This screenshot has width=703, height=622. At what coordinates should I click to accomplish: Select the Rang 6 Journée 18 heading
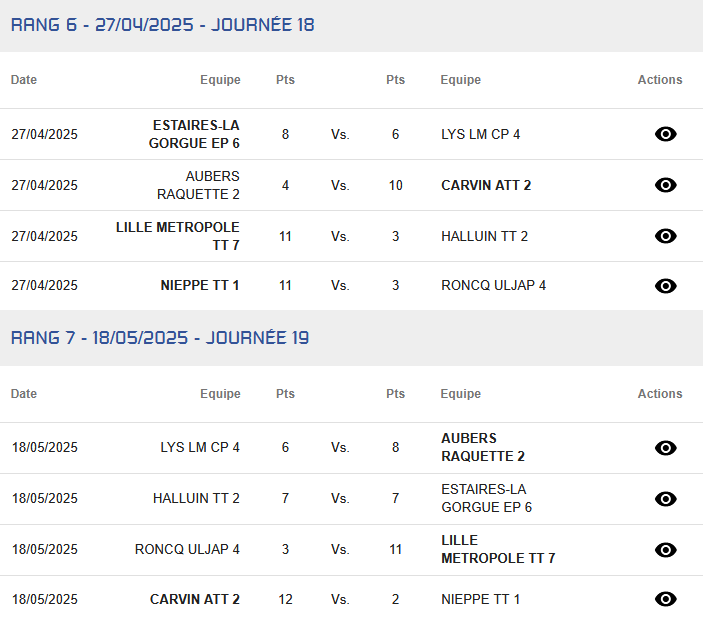pos(162,25)
